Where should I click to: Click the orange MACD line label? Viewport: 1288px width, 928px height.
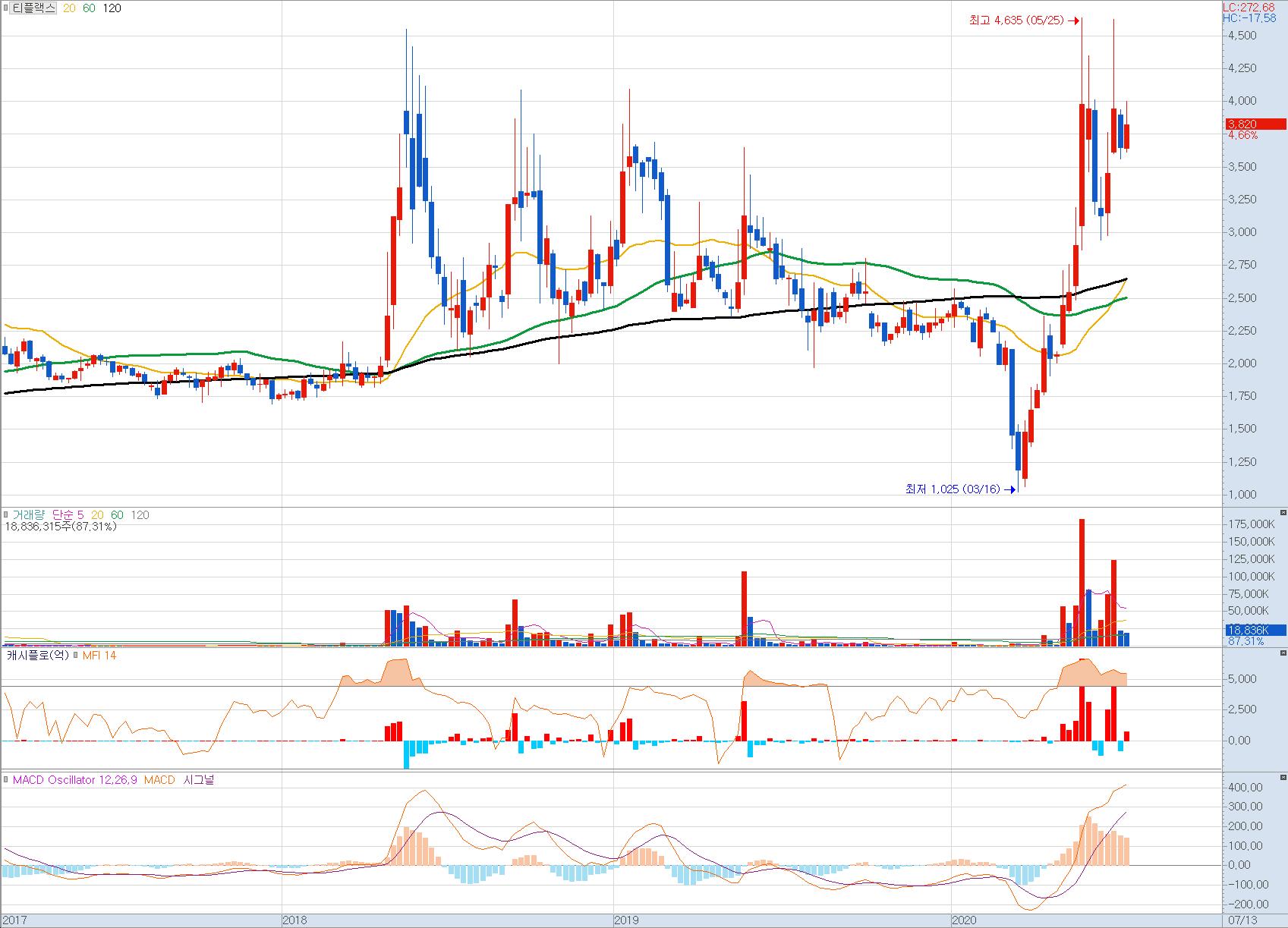pyautogui.click(x=159, y=779)
